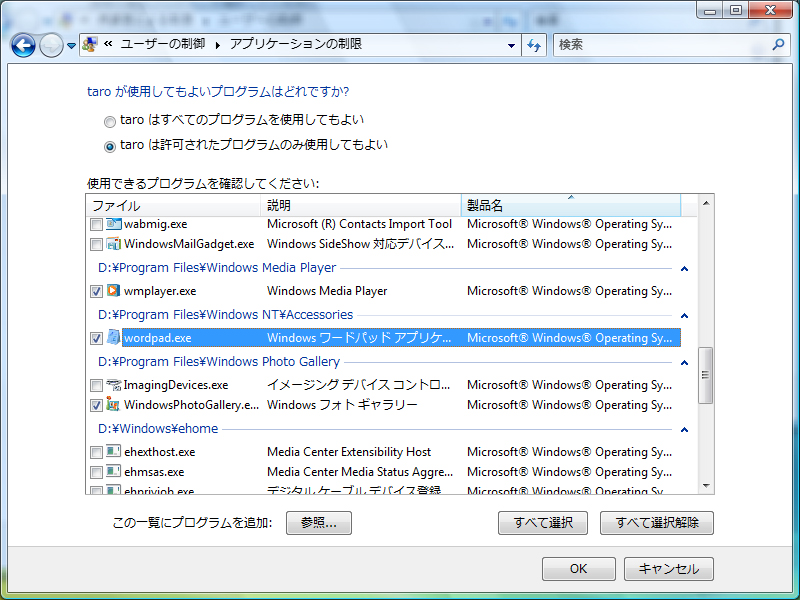Click the WindowsPhotoGallery.exe icon
Viewport: 800px width, 600px height.
tap(113, 405)
